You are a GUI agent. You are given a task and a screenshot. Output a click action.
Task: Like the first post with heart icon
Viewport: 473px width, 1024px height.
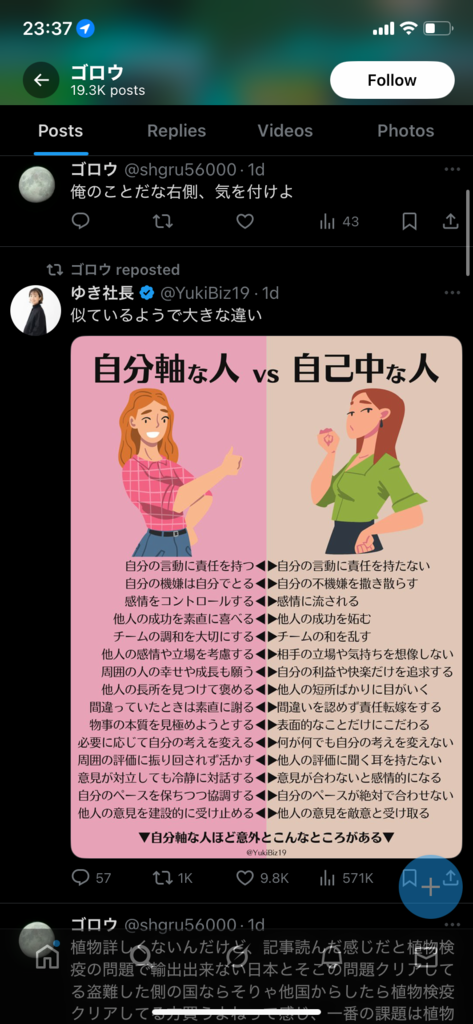coord(245,222)
